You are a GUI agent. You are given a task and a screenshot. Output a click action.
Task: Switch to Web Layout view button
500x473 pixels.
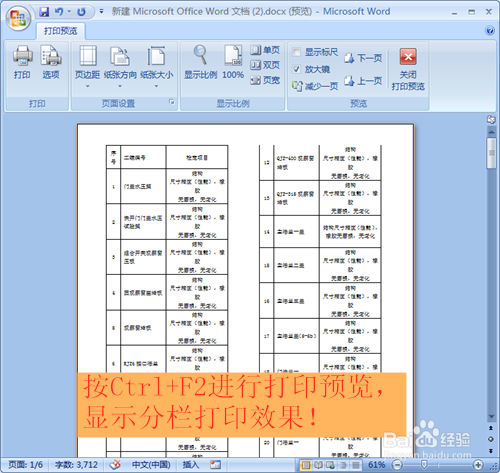click(x=331, y=465)
